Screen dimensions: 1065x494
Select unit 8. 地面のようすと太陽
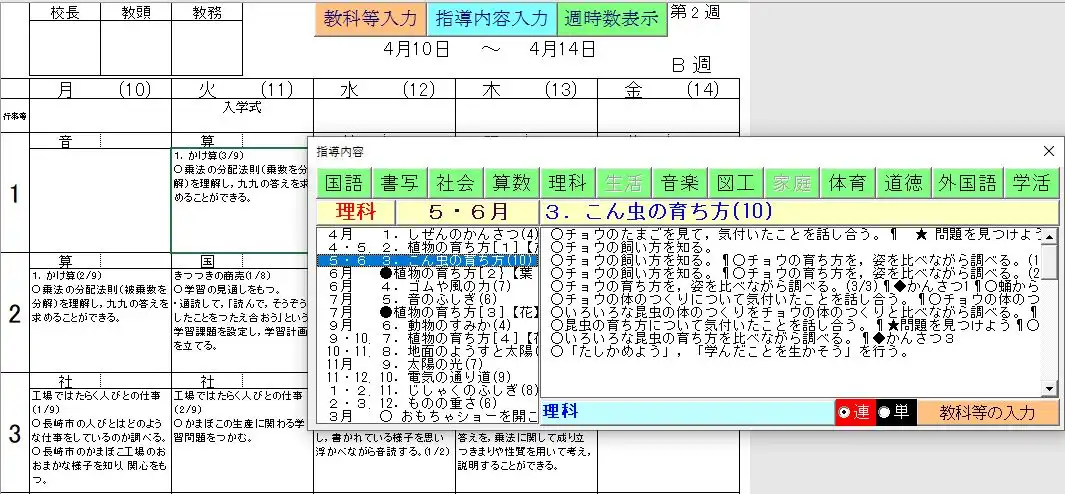pos(428,351)
